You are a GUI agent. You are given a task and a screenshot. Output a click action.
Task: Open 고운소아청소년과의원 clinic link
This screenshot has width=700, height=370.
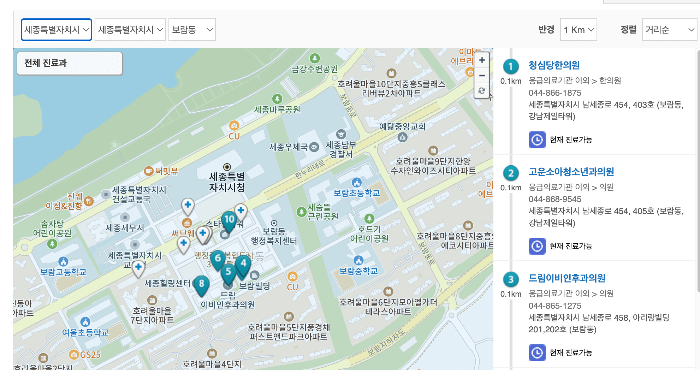tap(571, 171)
